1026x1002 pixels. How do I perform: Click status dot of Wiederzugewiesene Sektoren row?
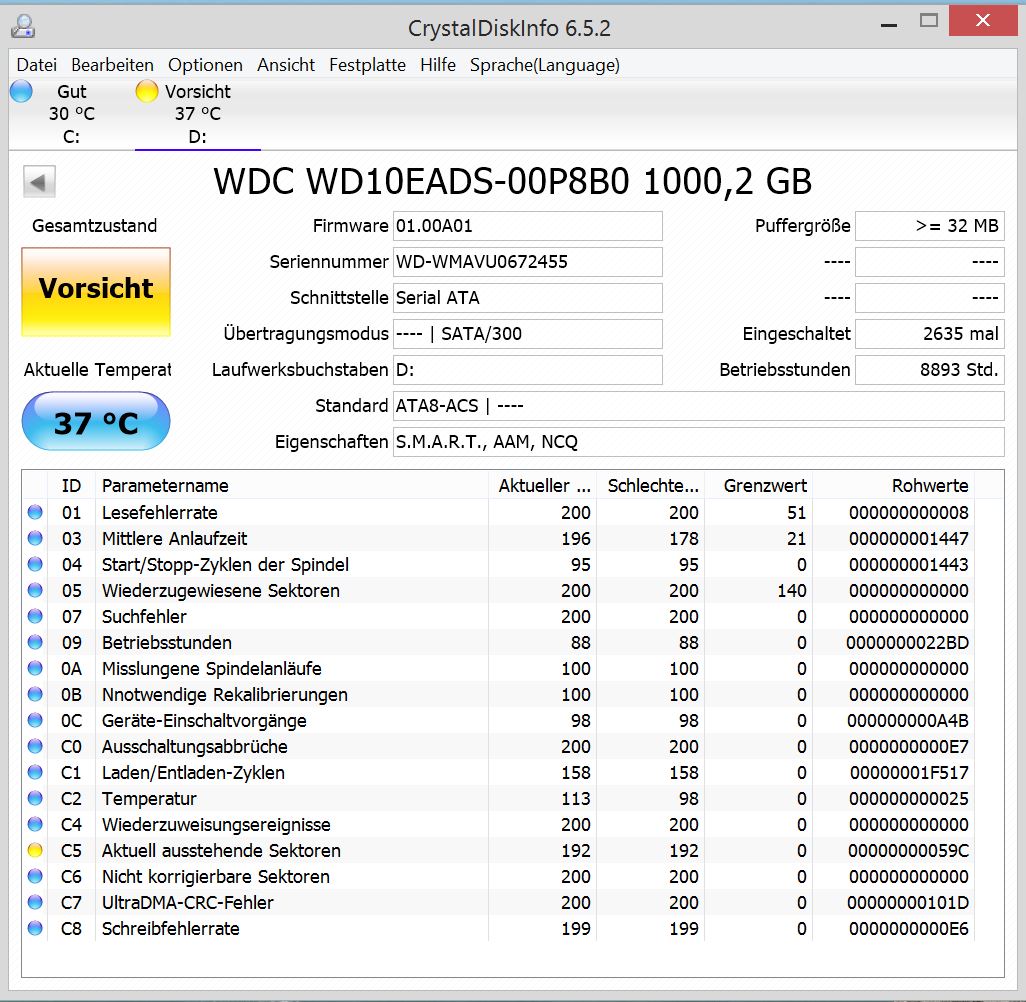pyautogui.click(x=35, y=590)
